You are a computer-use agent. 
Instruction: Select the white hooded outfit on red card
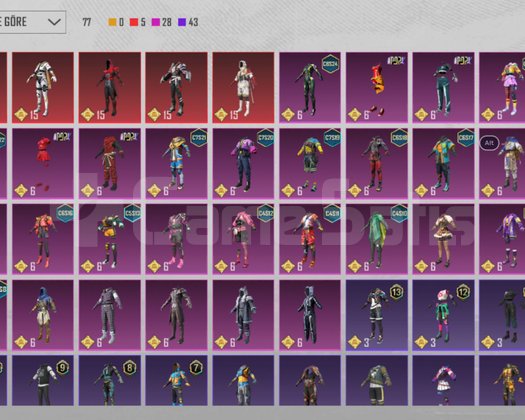tap(243, 88)
